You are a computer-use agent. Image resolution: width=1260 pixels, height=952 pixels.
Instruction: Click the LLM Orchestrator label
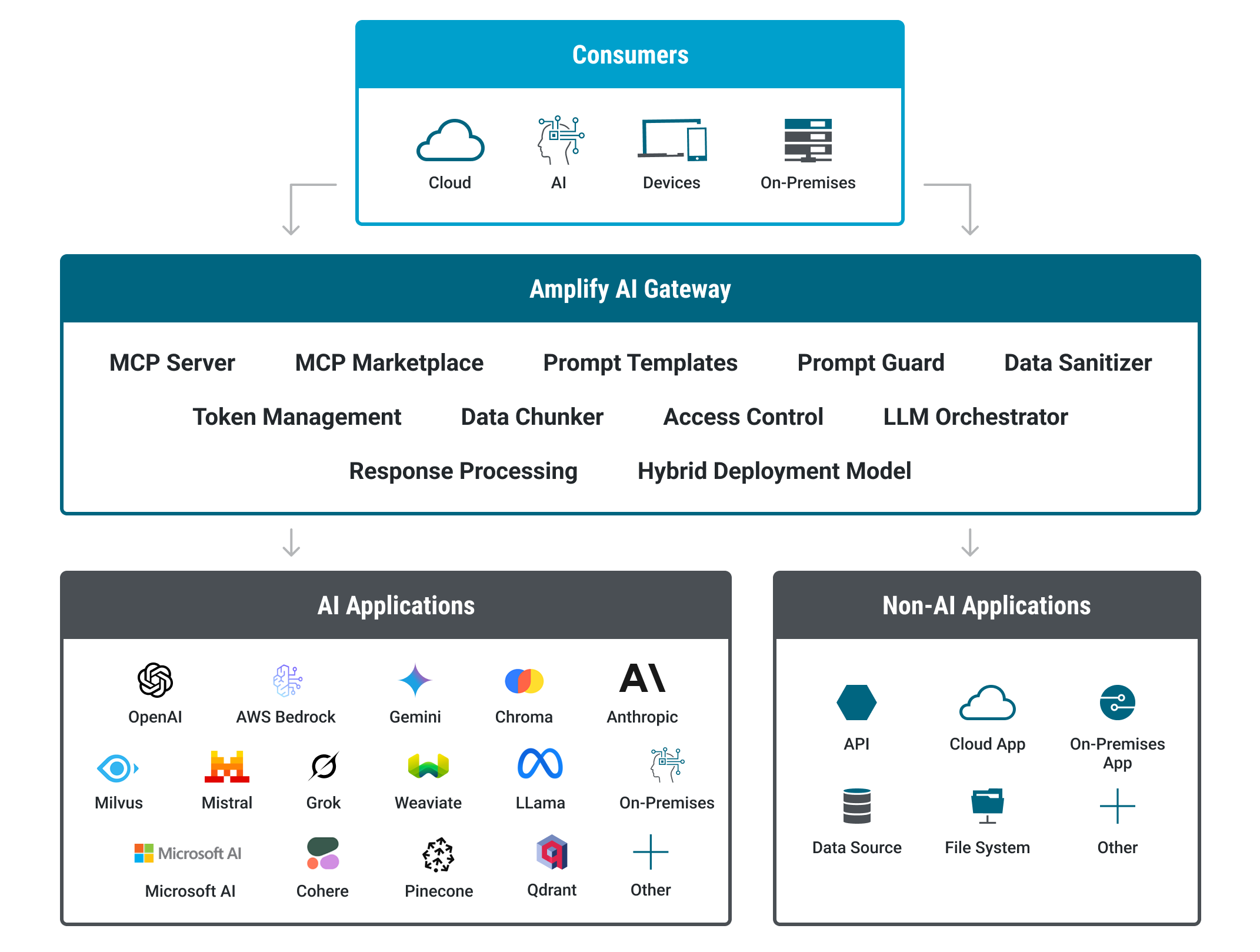coord(975,417)
